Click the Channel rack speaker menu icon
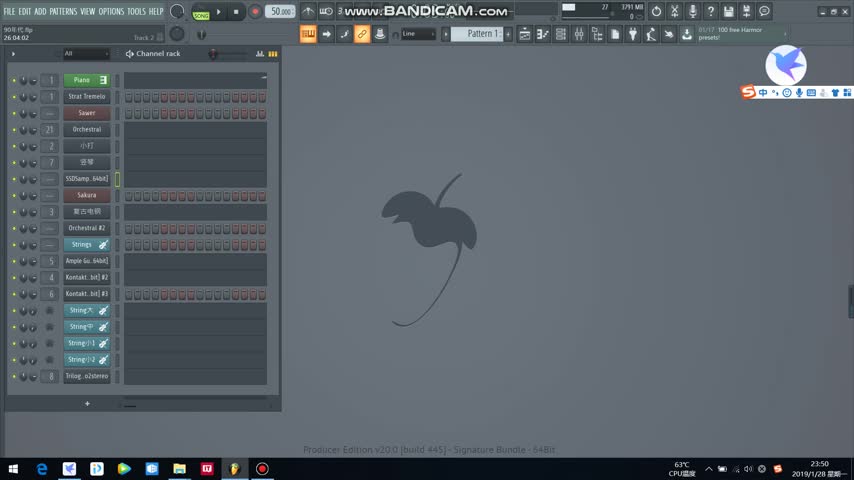 click(x=129, y=53)
